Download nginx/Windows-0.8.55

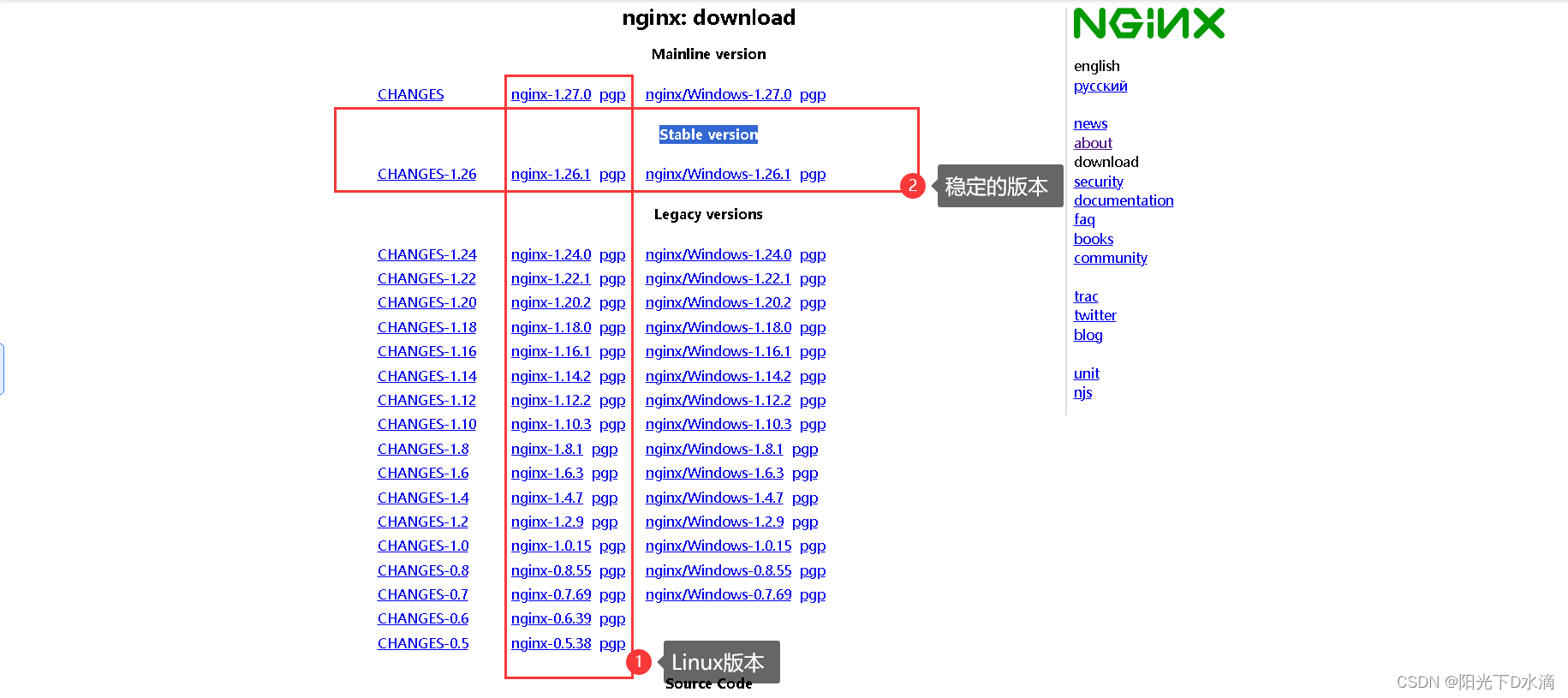click(718, 570)
